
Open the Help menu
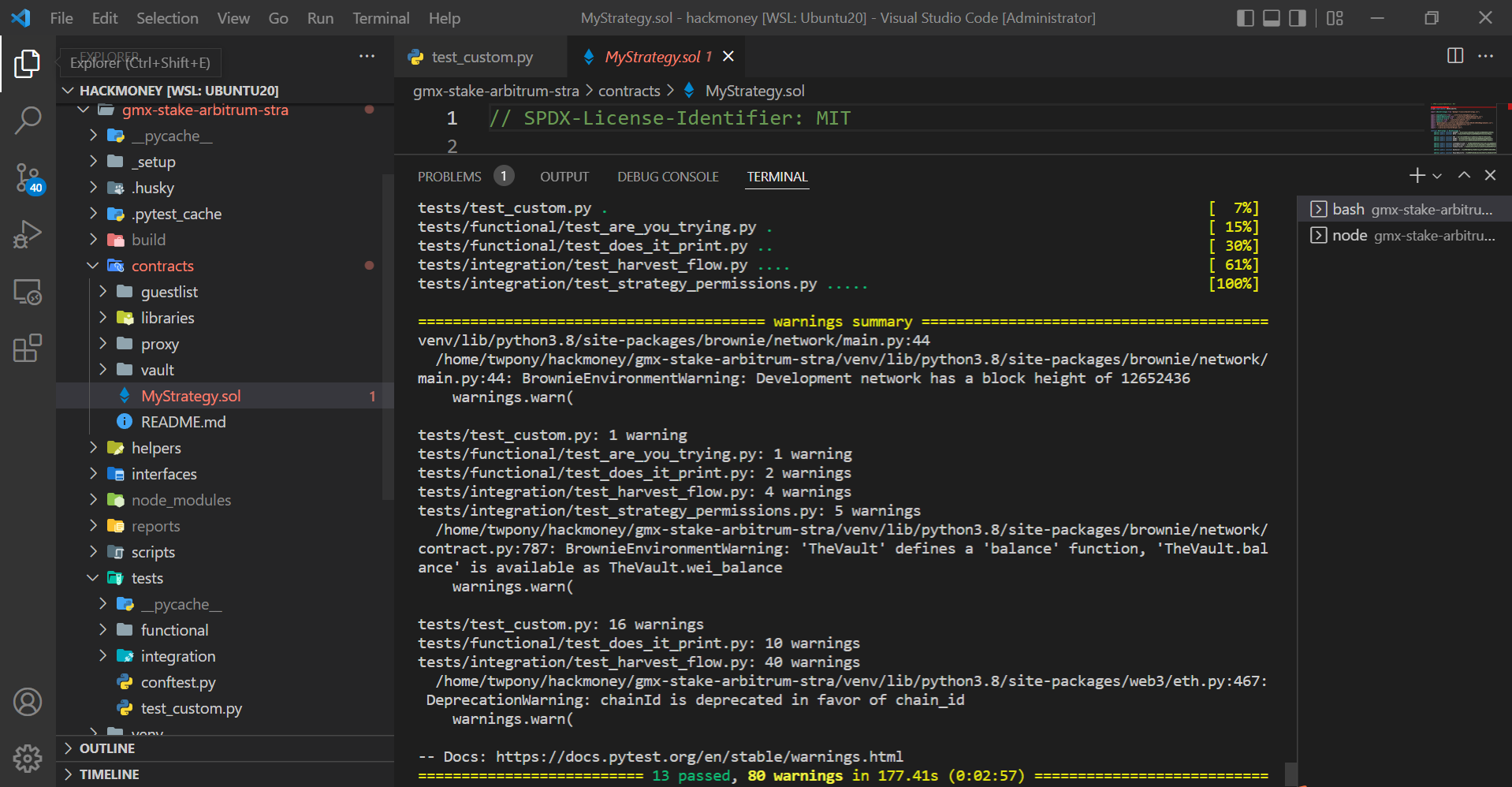click(445, 18)
